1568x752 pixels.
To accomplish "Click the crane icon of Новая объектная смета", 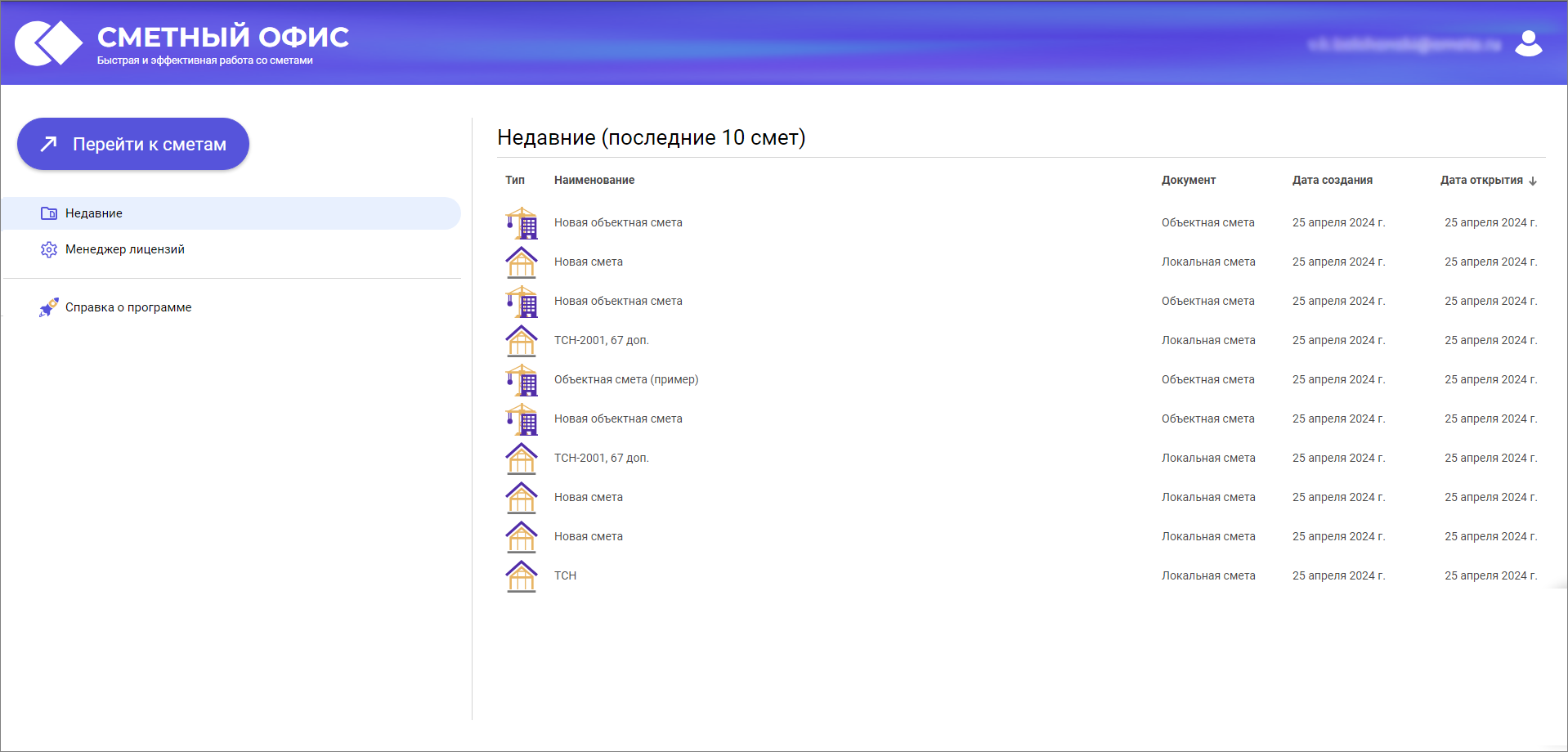I will click(x=522, y=222).
